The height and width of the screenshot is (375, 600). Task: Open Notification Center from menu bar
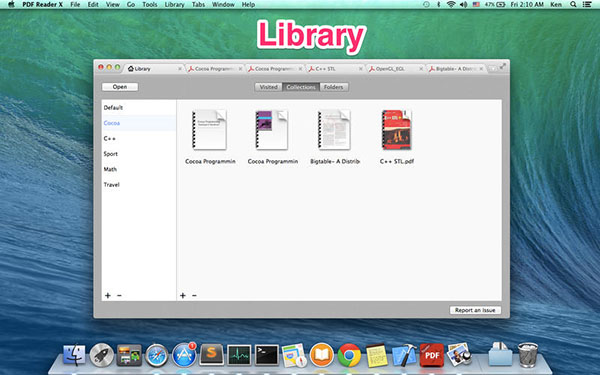(587, 5)
